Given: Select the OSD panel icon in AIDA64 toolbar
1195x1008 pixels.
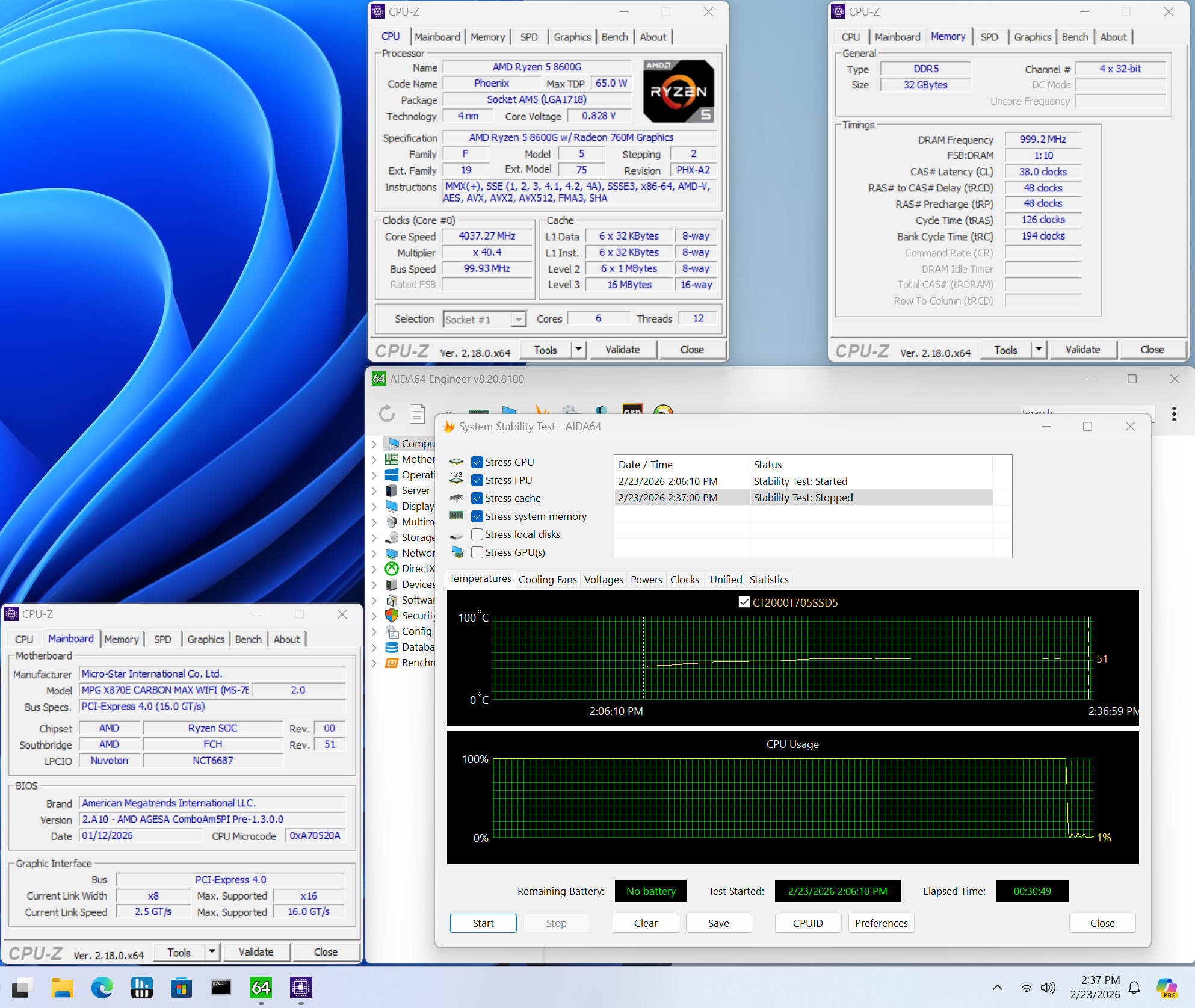Looking at the screenshot, I should pyautogui.click(x=633, y=412).
